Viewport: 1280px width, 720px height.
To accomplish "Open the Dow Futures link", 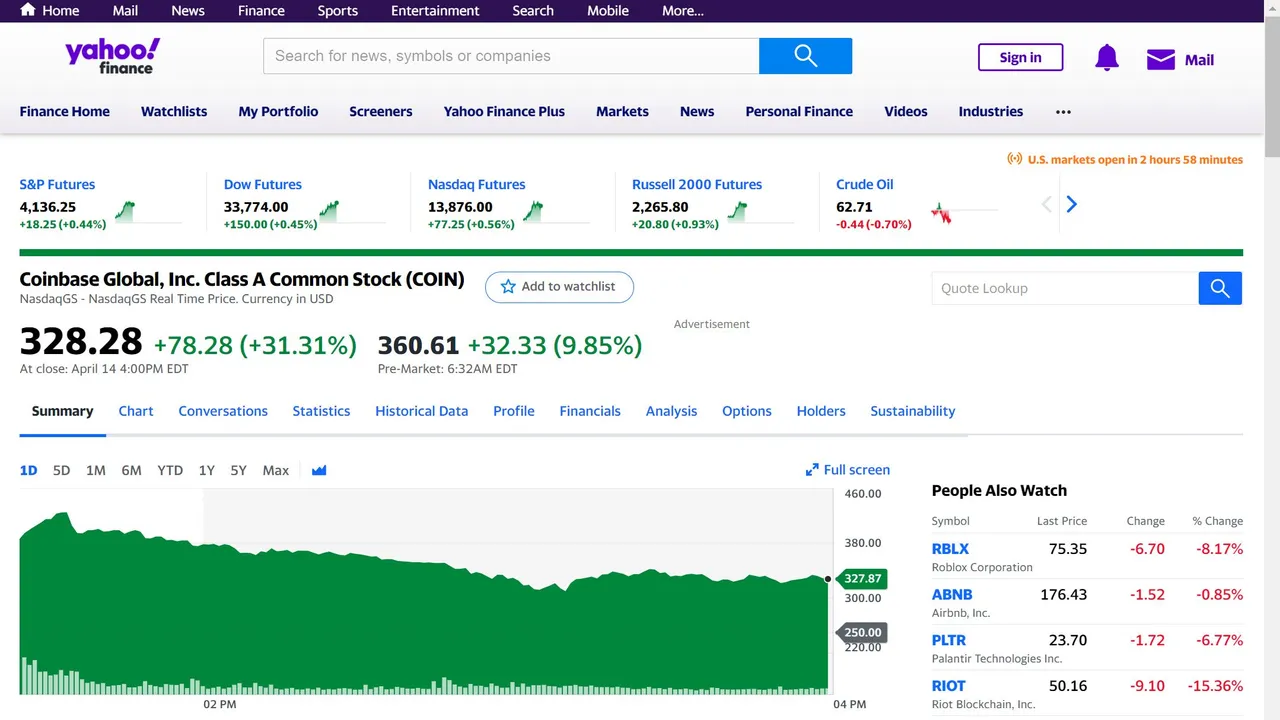I will click(263, 185).
